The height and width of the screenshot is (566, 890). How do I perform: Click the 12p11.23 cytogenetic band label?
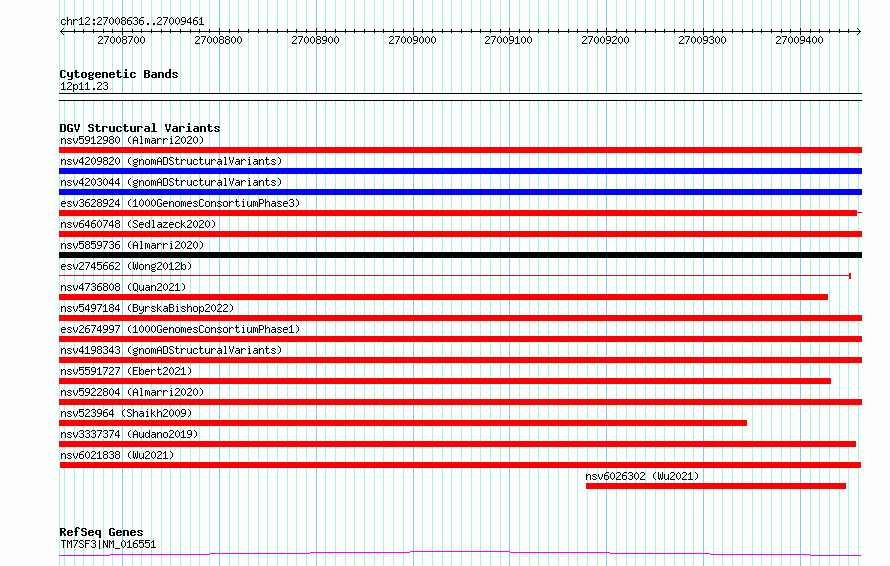click(x=84, y=86)
